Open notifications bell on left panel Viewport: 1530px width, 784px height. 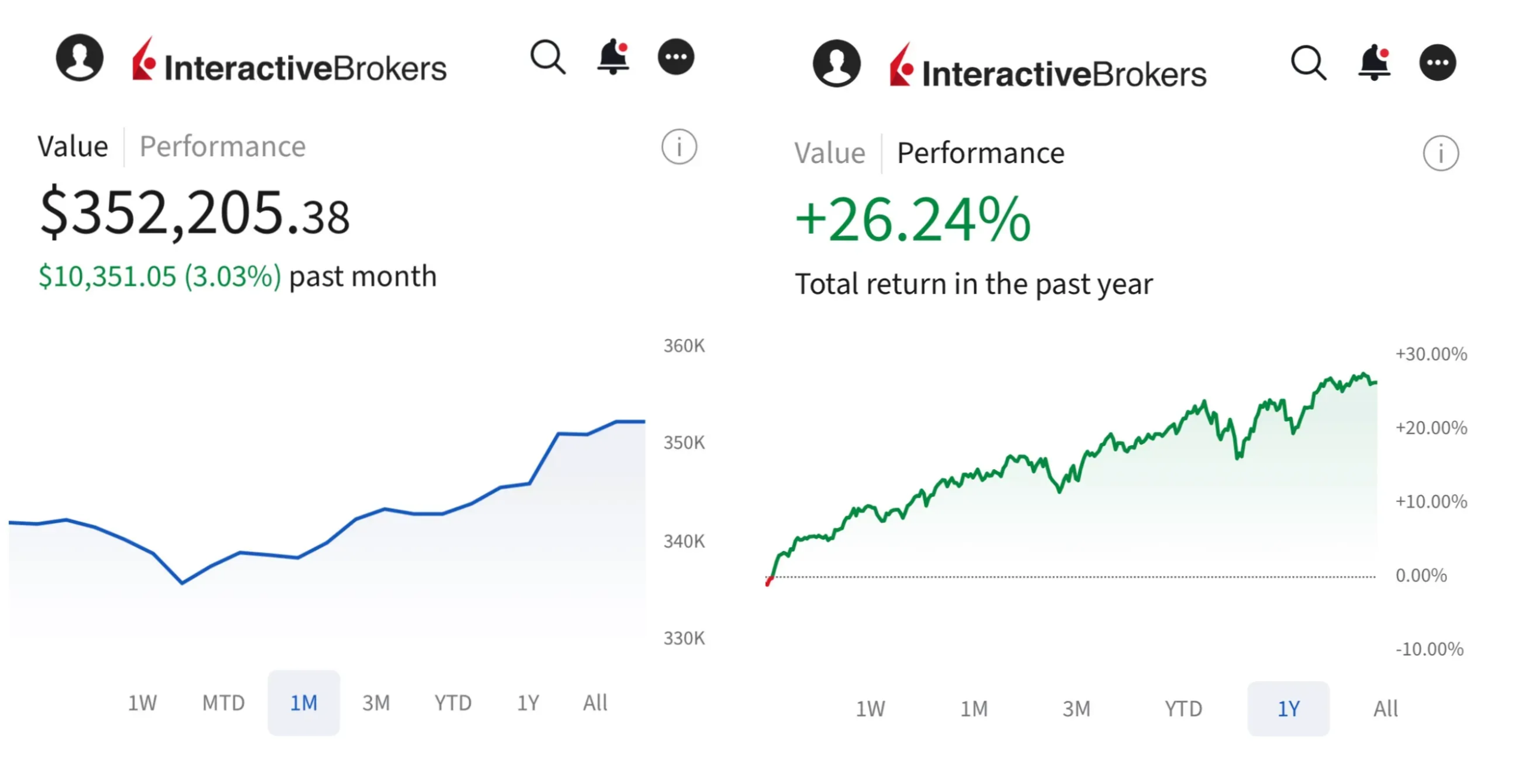[x=613, y=57]
